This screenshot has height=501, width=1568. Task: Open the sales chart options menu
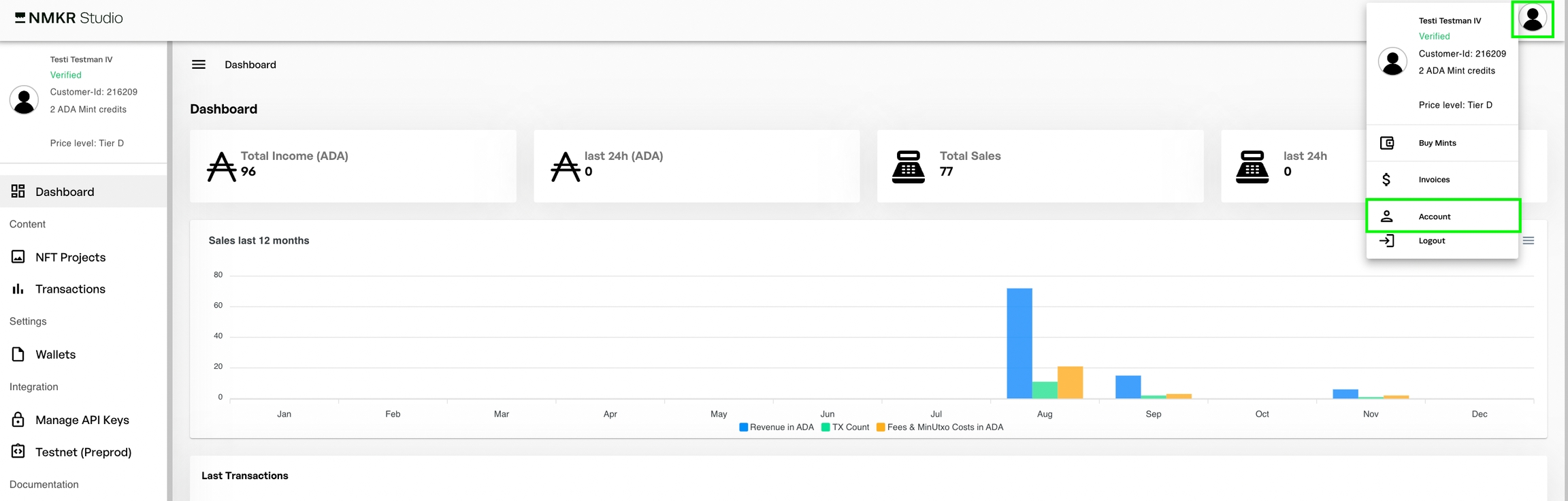(1528, 241)
